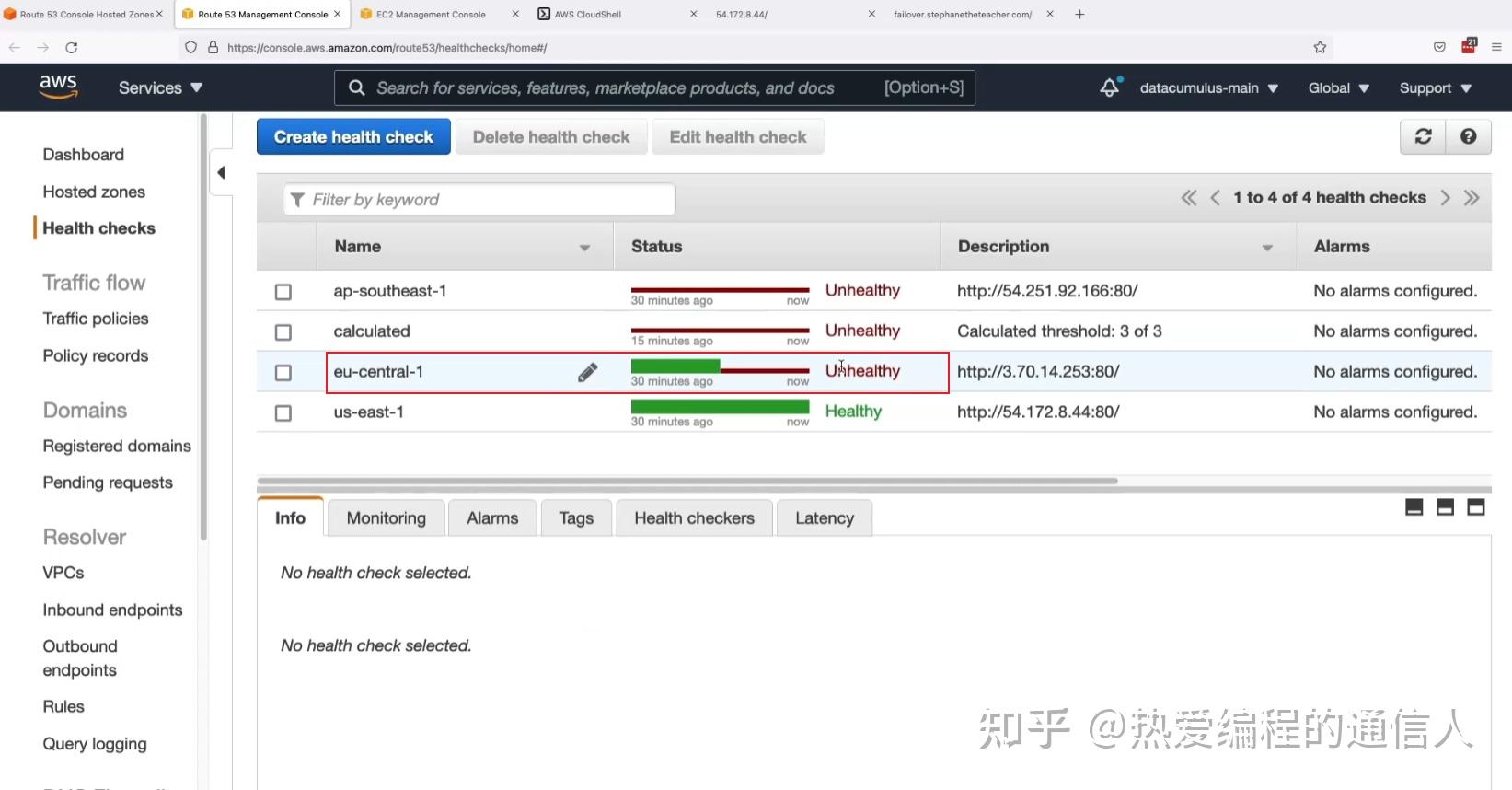Close the Route 53 Management Console tab
Viewport: 1512px width, 790px height.
337,14
